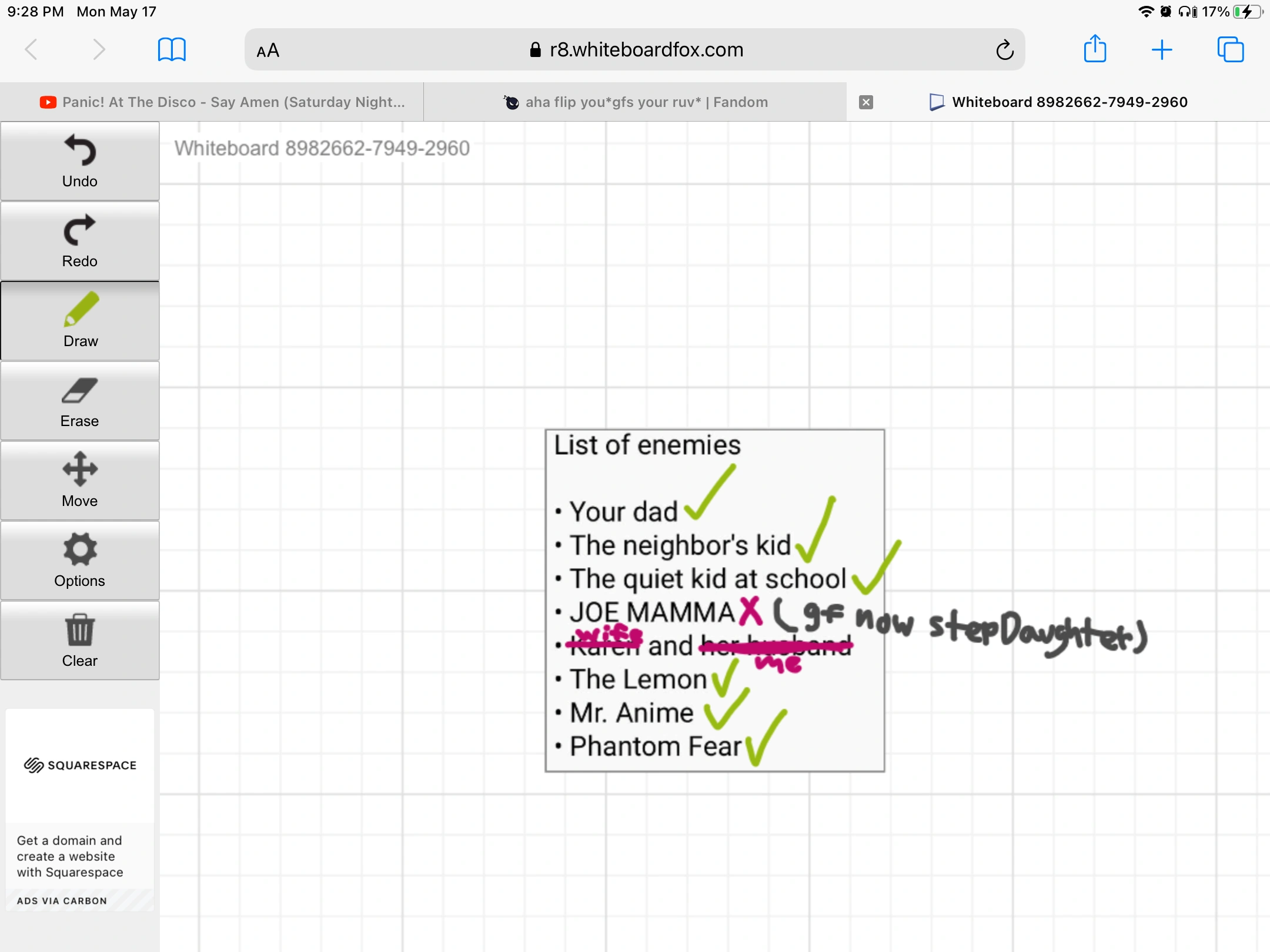Screen dimensions: 1270x952
Task: Show all tabs overview icon
Action: pyautogui.click(x=1230, y=50)
